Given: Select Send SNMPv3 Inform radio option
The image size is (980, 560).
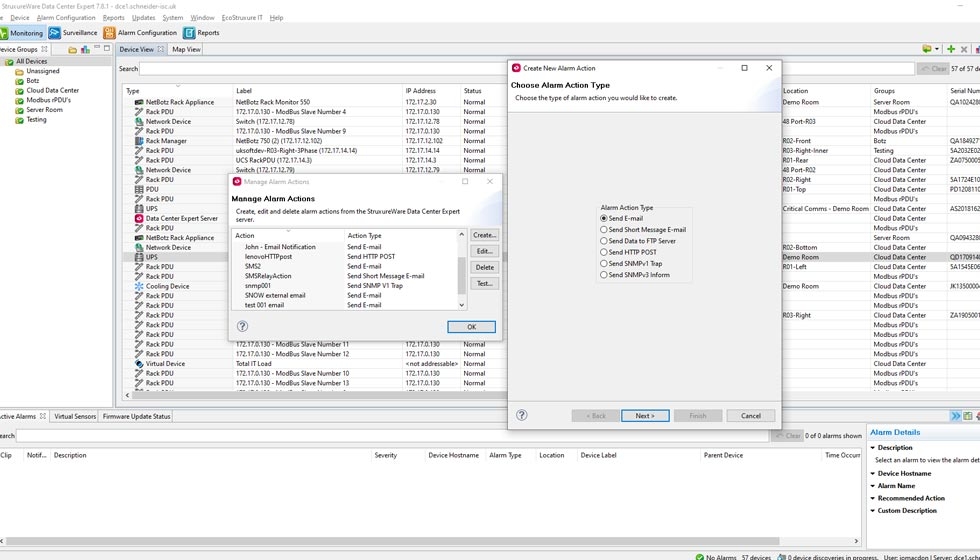Looking at the screenshot, I should tap(604, 275).
